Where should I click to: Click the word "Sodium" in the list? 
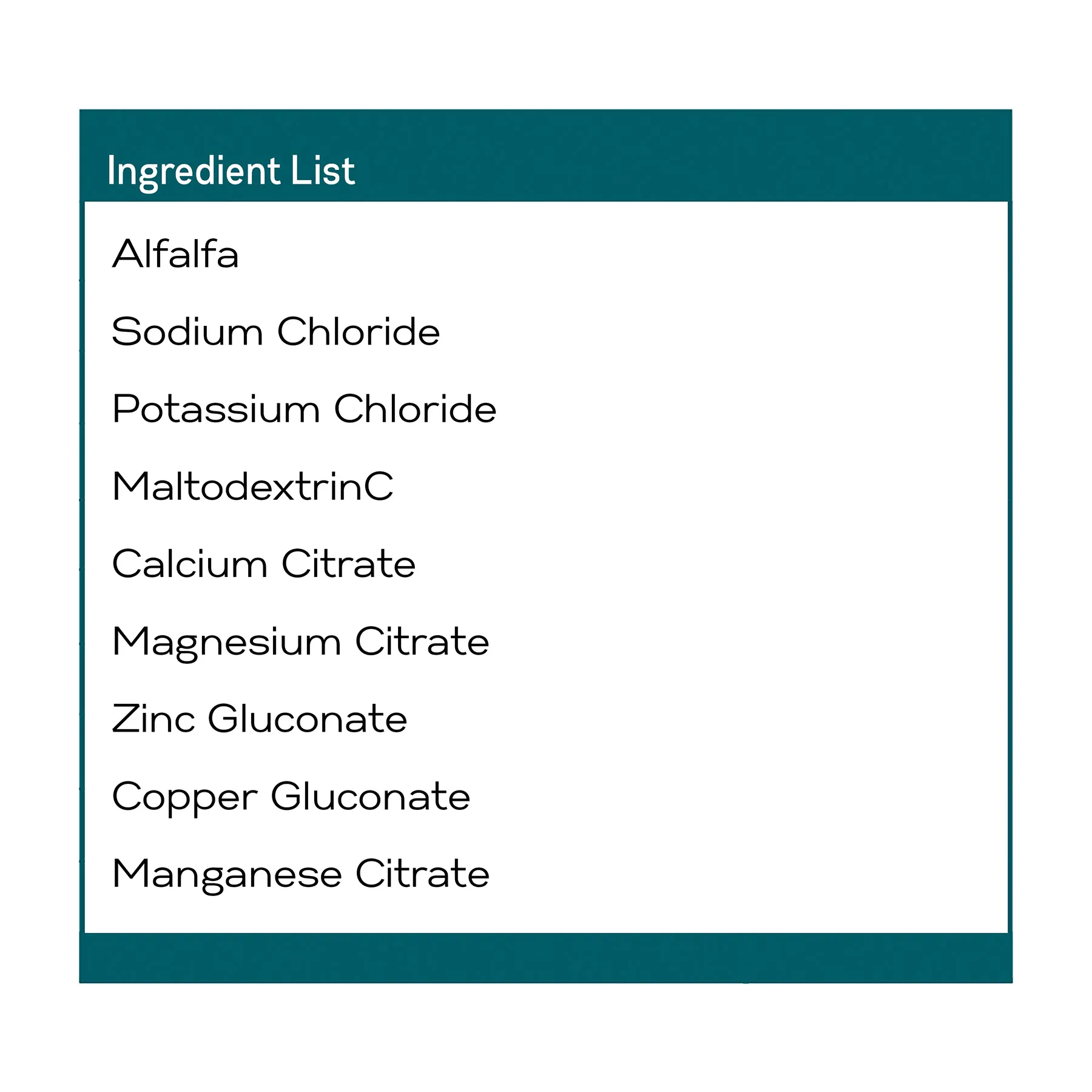[x=187, y=332]
